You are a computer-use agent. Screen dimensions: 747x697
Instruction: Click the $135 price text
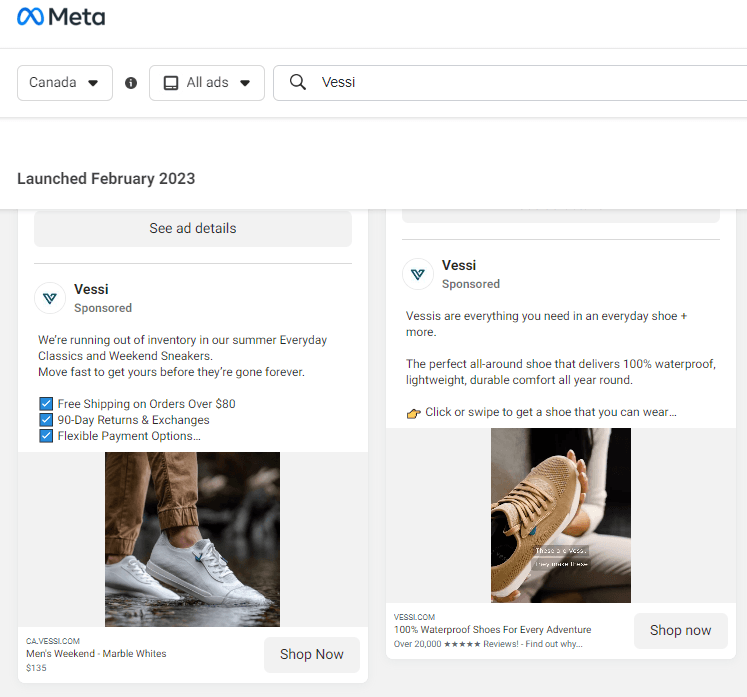coord(36,668)
